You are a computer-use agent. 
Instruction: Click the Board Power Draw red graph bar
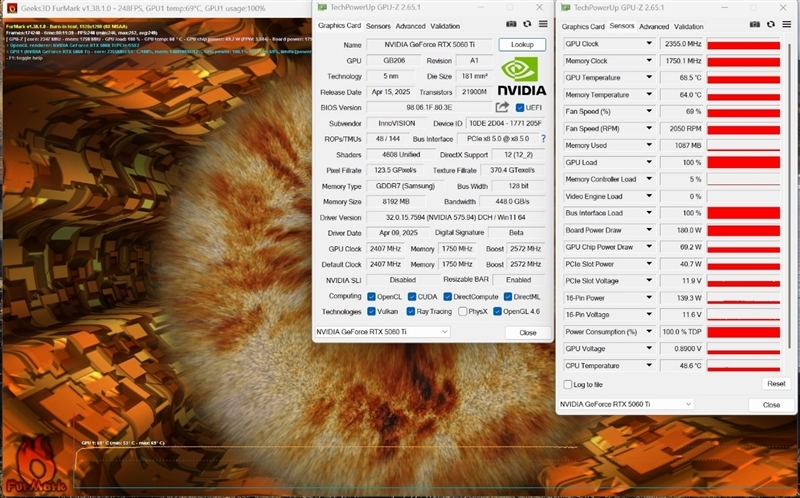pos(743,230)
